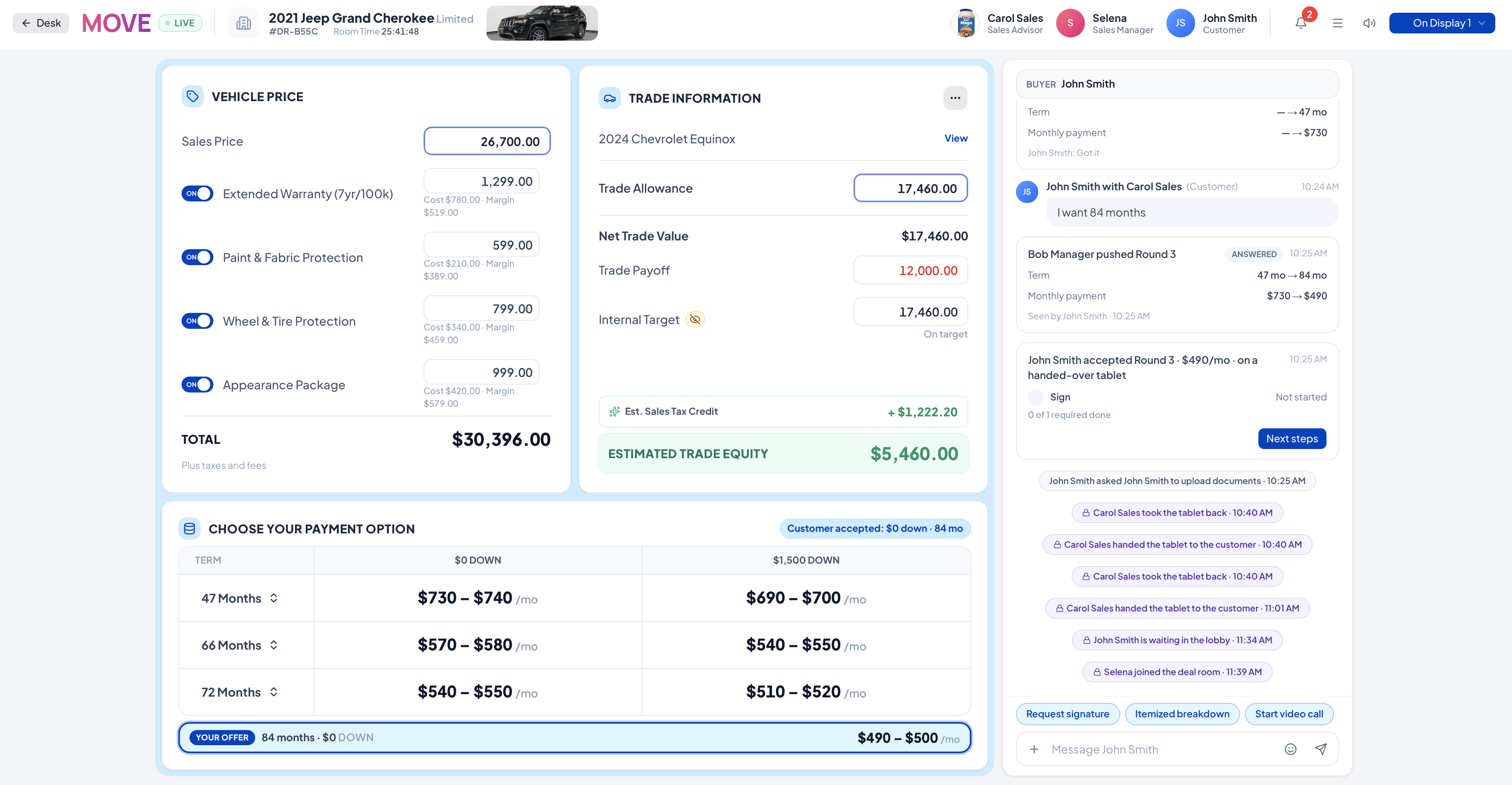This screenshot has height=785, width=1512.
Task: Click the BUYER John Smith header
Action: tap(1177, 84)
